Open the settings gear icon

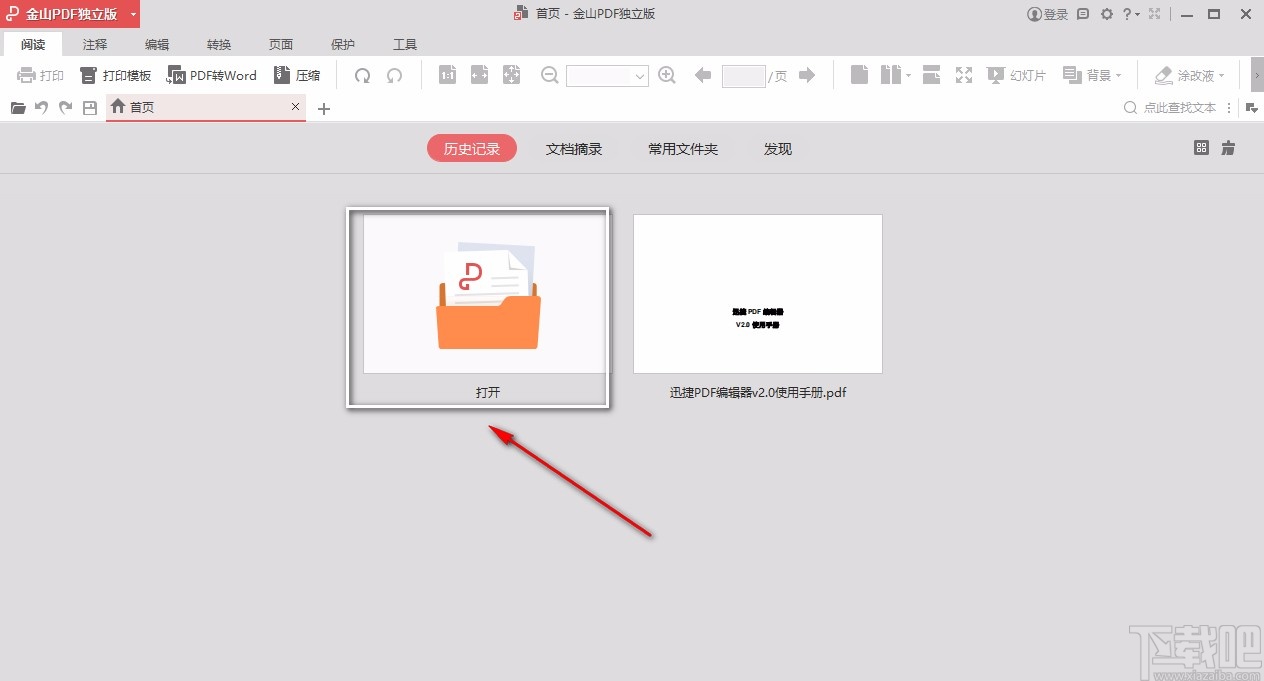point(1106,14)
